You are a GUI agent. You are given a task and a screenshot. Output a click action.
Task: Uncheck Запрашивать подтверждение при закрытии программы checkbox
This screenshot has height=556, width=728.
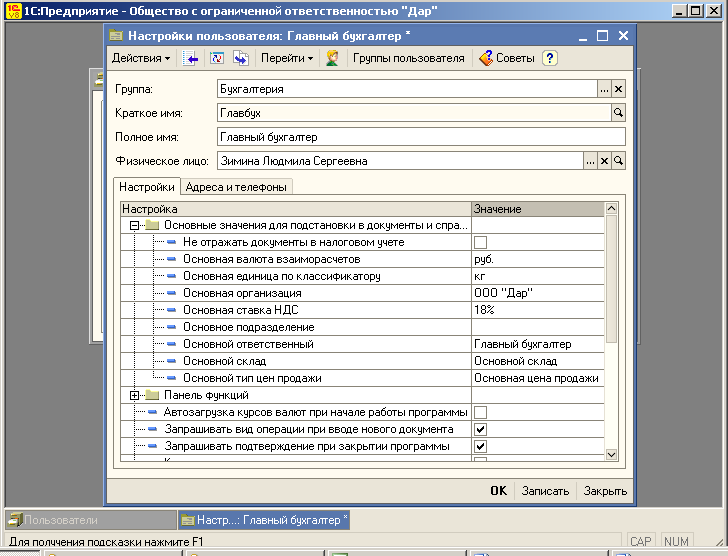click(481, 446)
